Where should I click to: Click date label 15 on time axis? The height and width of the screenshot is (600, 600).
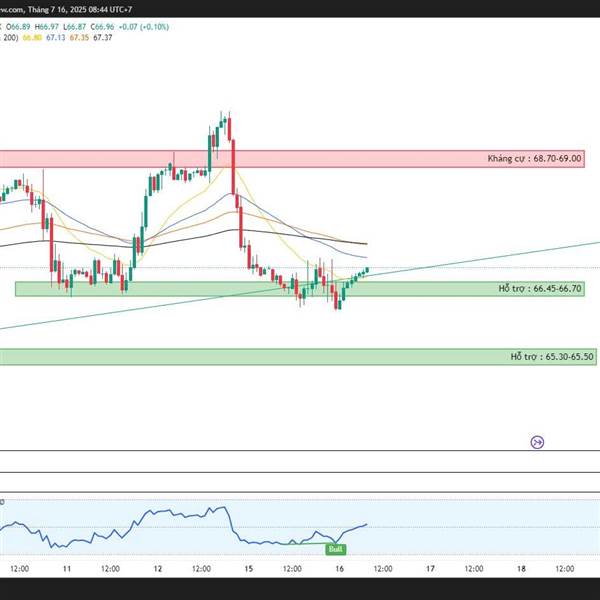pos(249,569)
